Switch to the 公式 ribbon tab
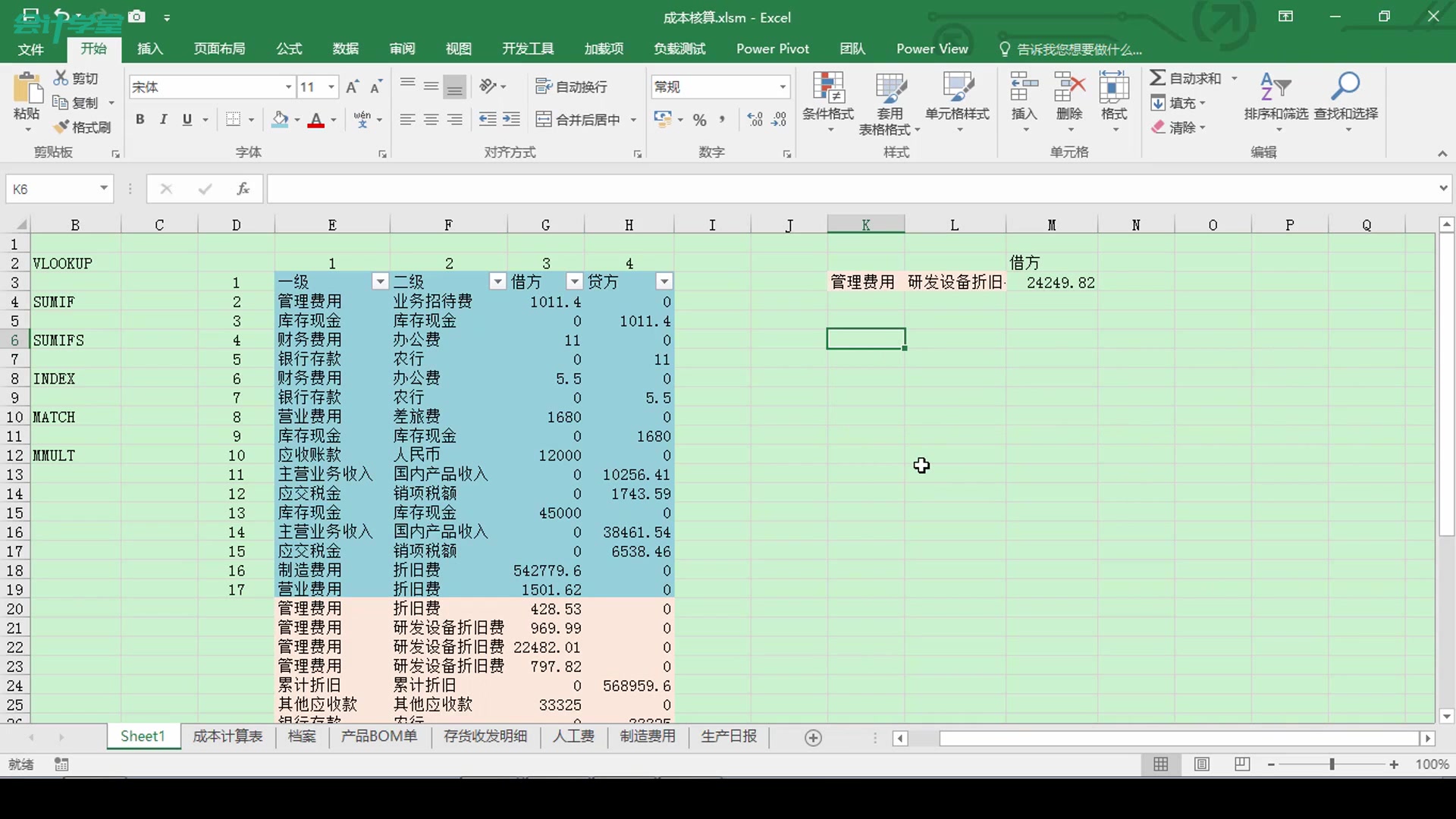1456x819 pixels. pos(288,48)
